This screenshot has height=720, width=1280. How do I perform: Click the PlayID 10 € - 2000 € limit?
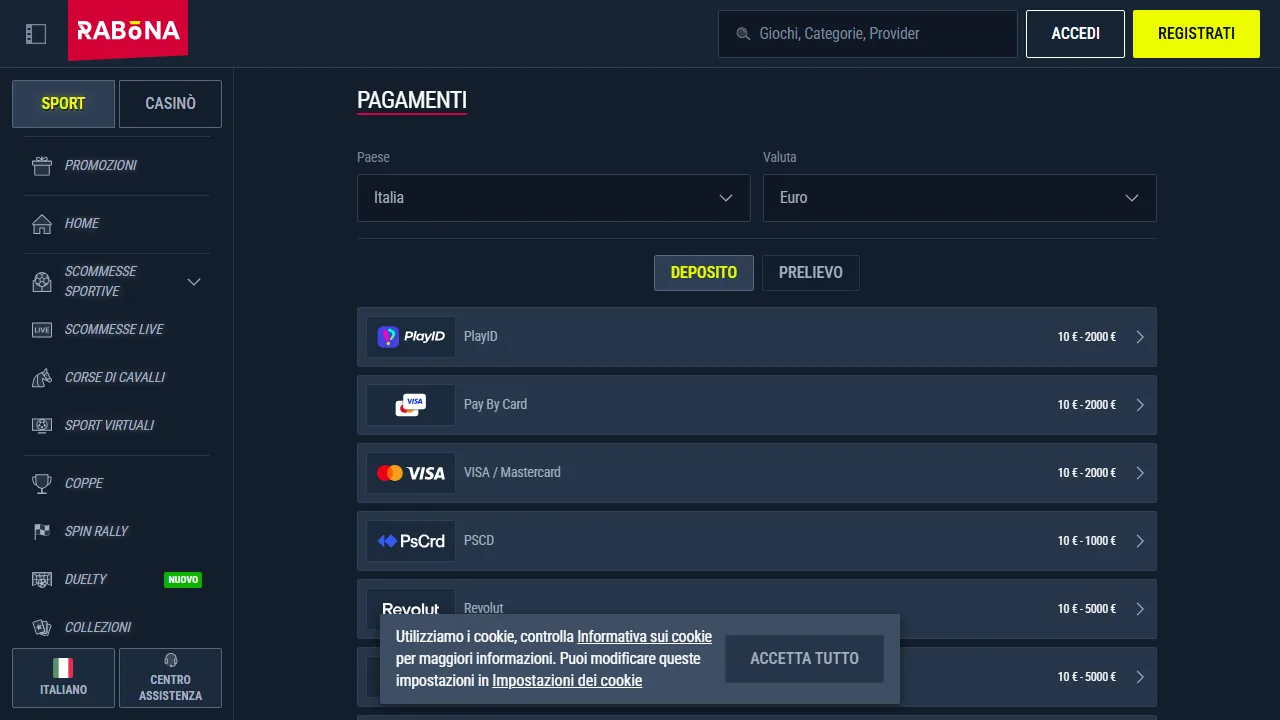tap(1087, 337)
